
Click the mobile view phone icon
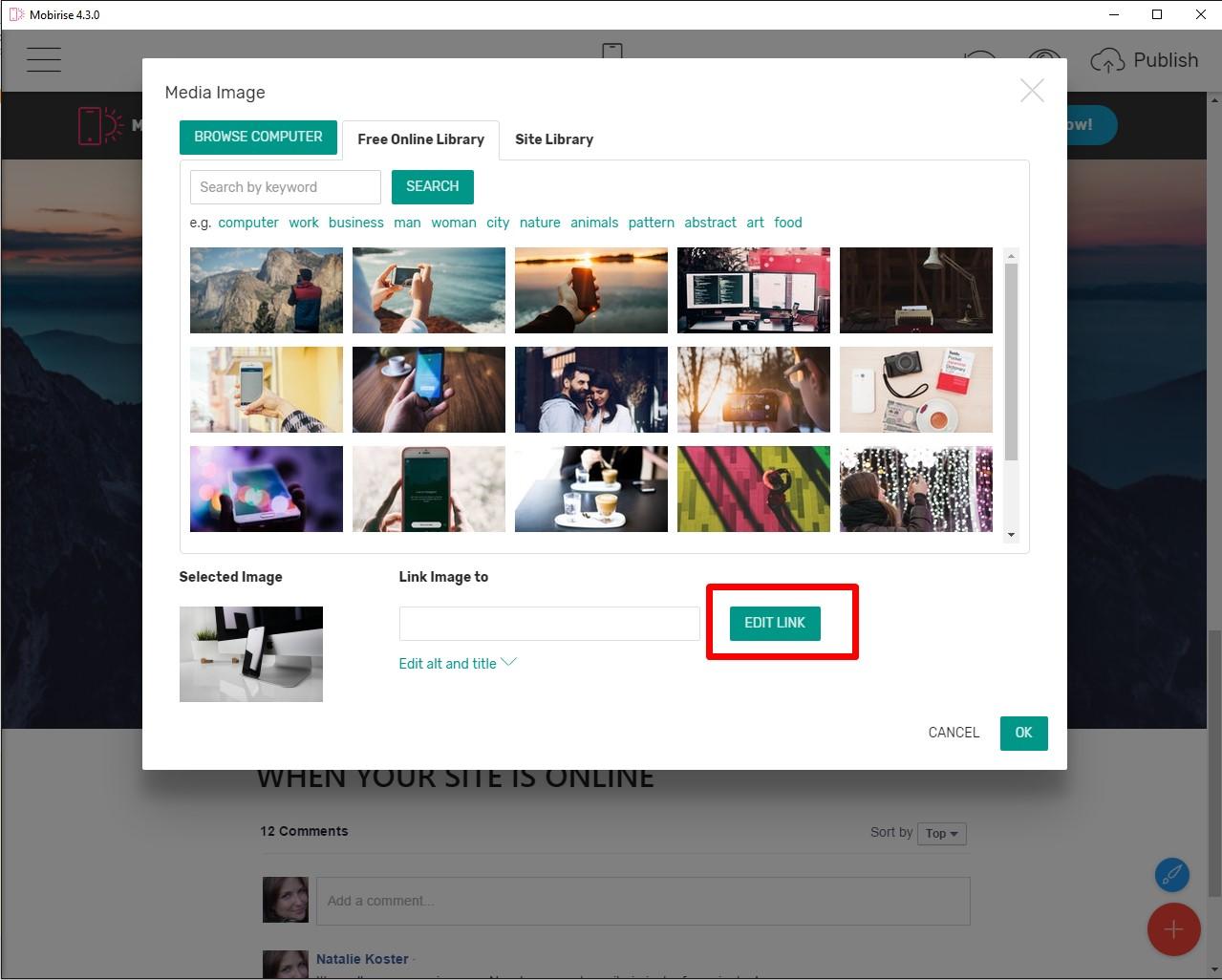coord(612,51)
